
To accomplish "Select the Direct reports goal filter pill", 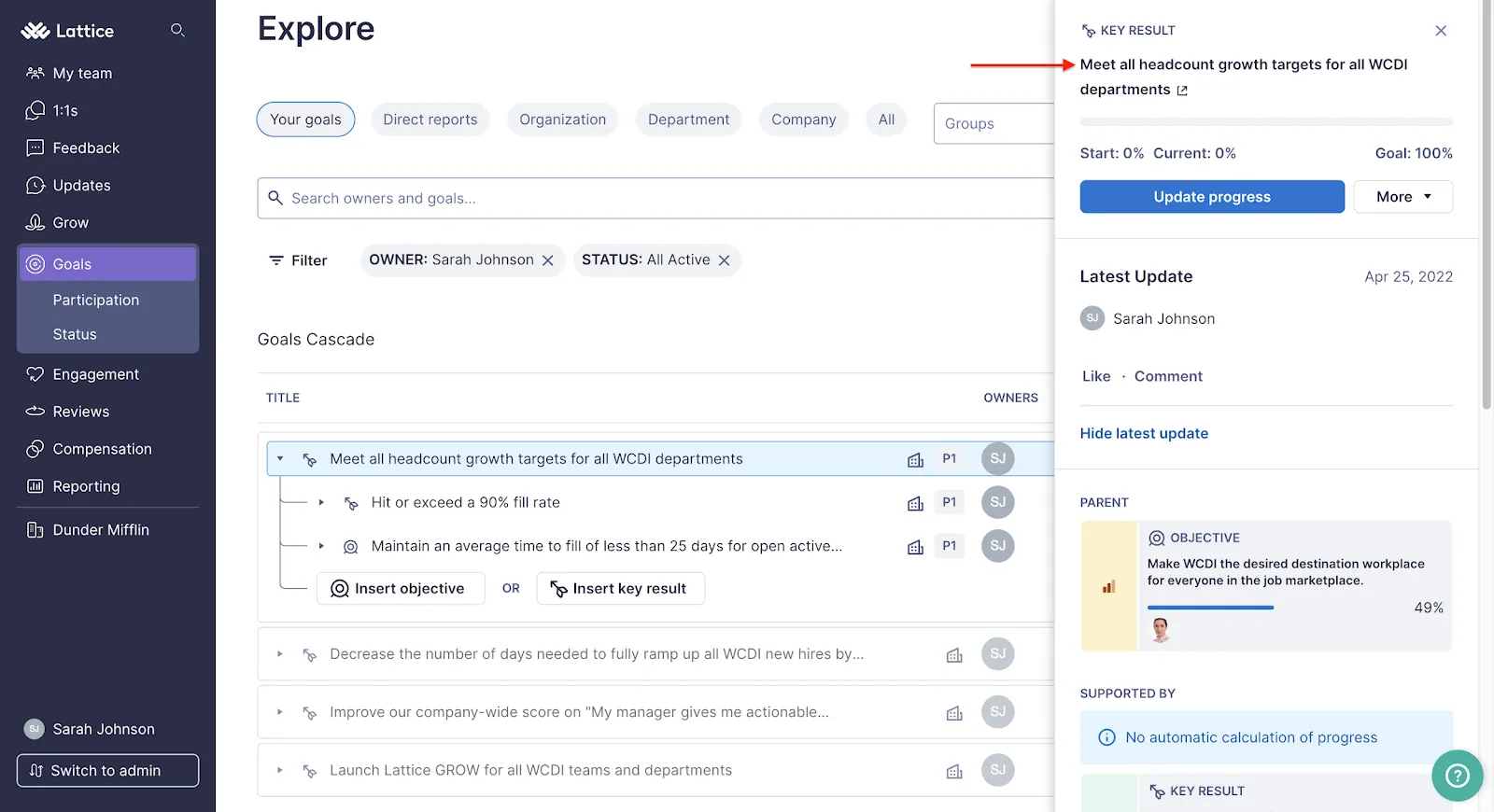I will tap(430, 119).
